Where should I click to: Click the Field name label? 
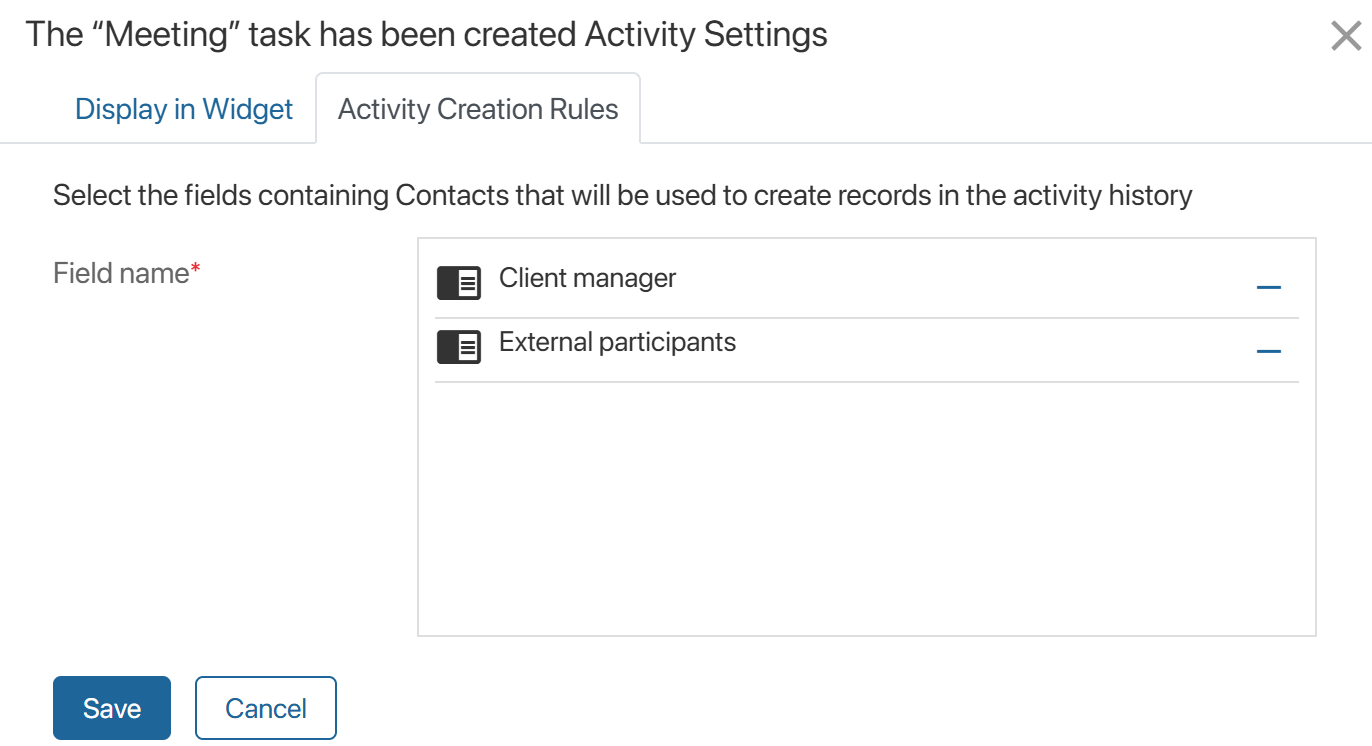coord(119,272)
